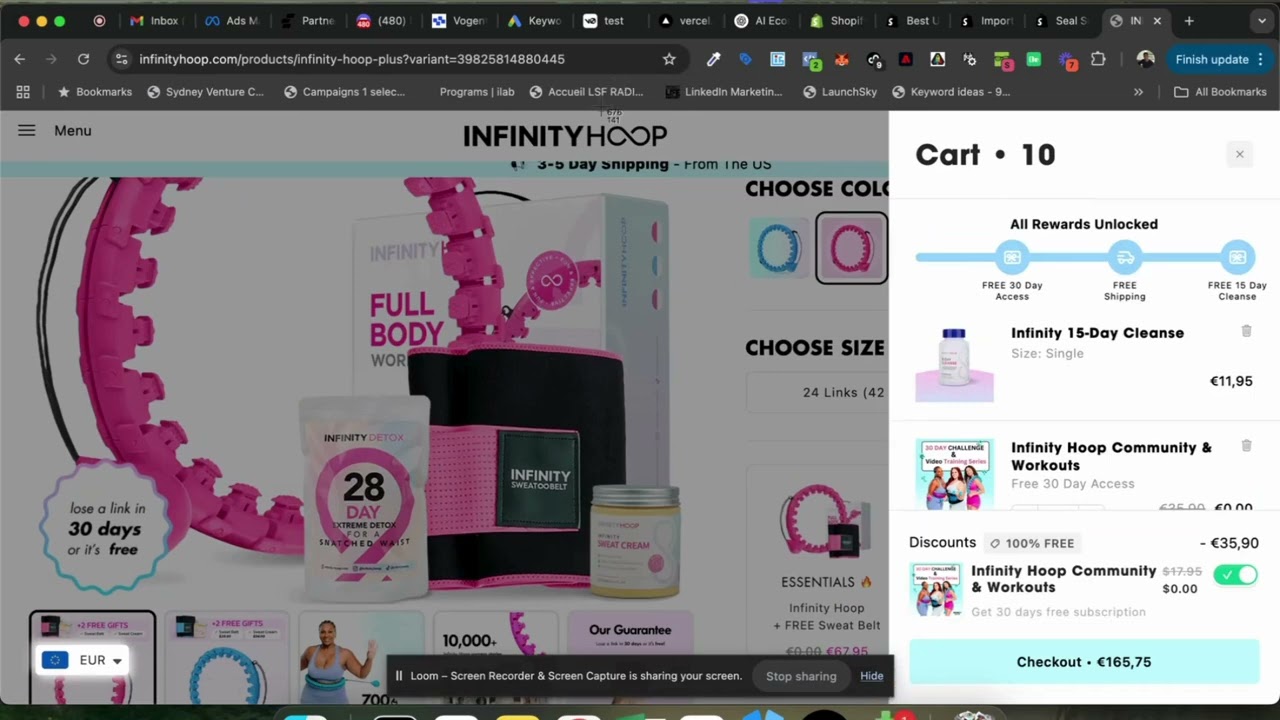The height and width of the screenshot is (720, 1280).
Task: Open Sydney Venture C... bookmark
Action: tap(205, 92)
